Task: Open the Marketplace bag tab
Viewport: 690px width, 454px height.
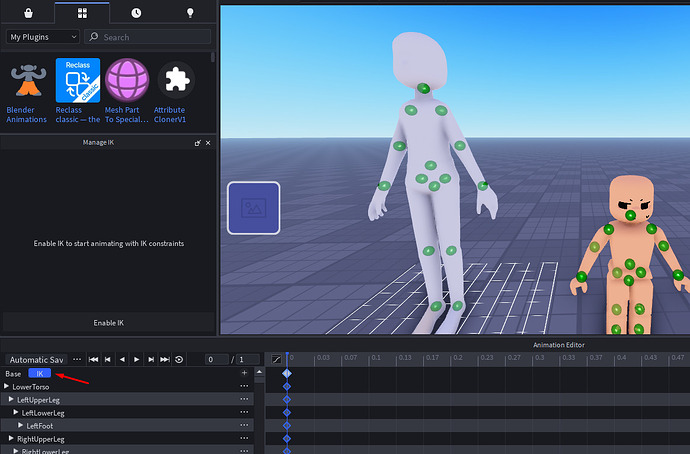Action: (x=27, y=12)
